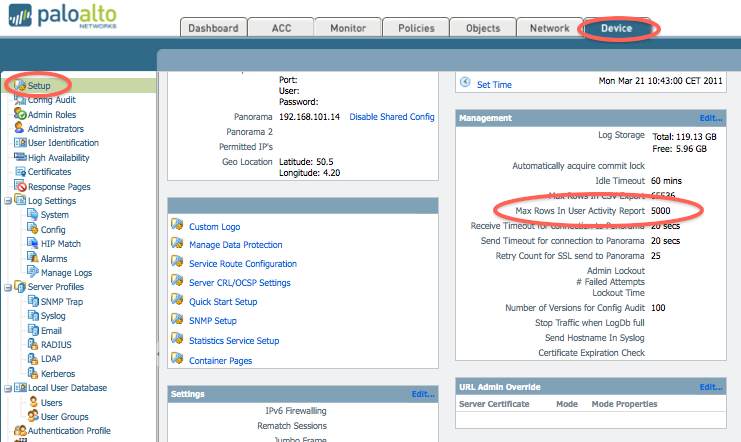Collapse the Local User Database tree node
741x442 pixels.
point(8,389)
